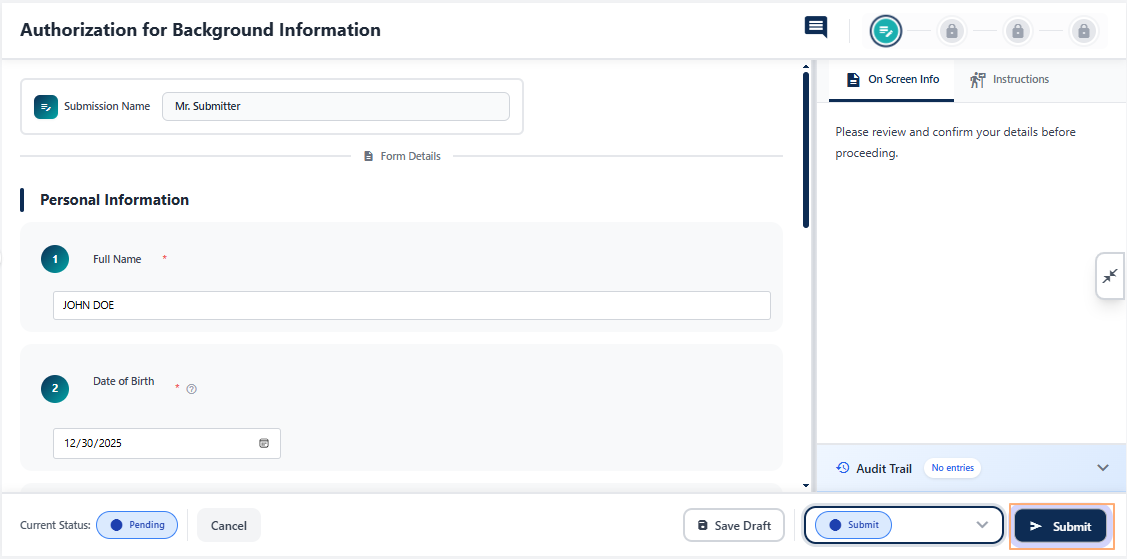Click the Submit button
Viewport: 1127px width, 559px height.
click(1061, 526)
